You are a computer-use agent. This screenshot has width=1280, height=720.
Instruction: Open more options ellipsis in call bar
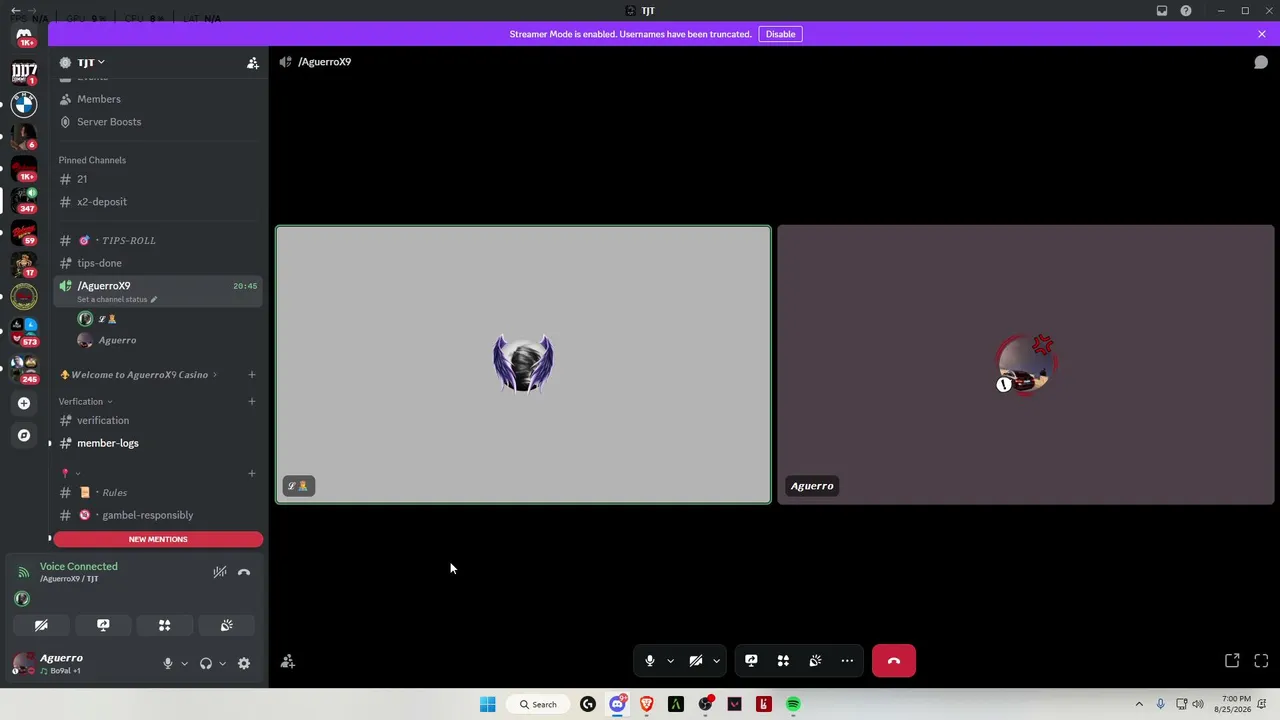(x=847, y=661)
